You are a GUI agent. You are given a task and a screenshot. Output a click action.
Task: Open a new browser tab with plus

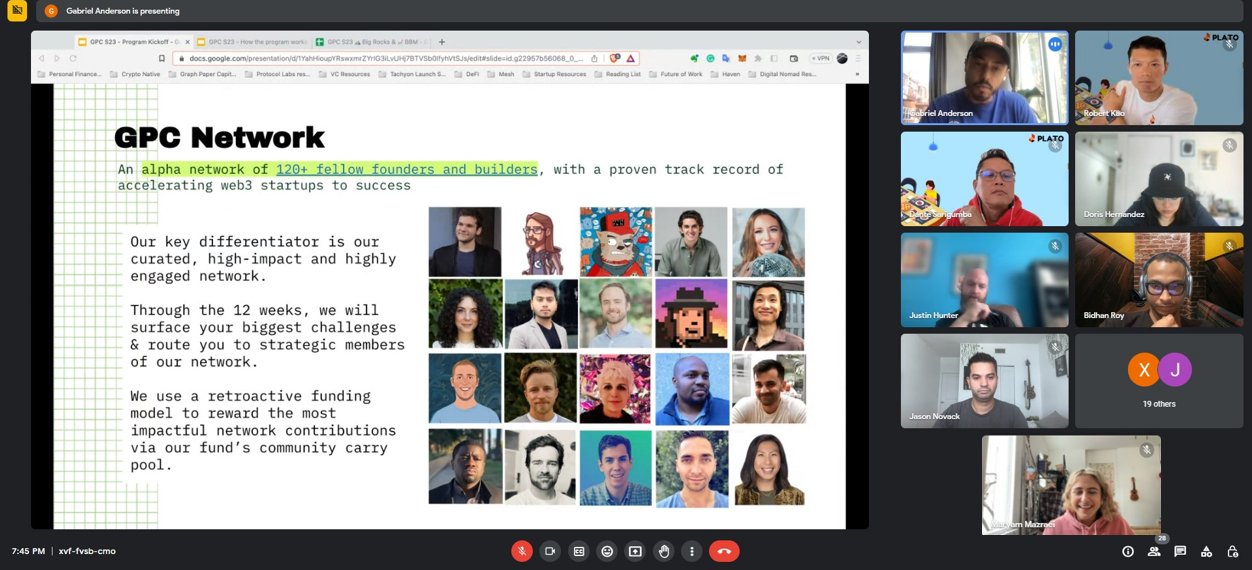[x=442, y=42]
